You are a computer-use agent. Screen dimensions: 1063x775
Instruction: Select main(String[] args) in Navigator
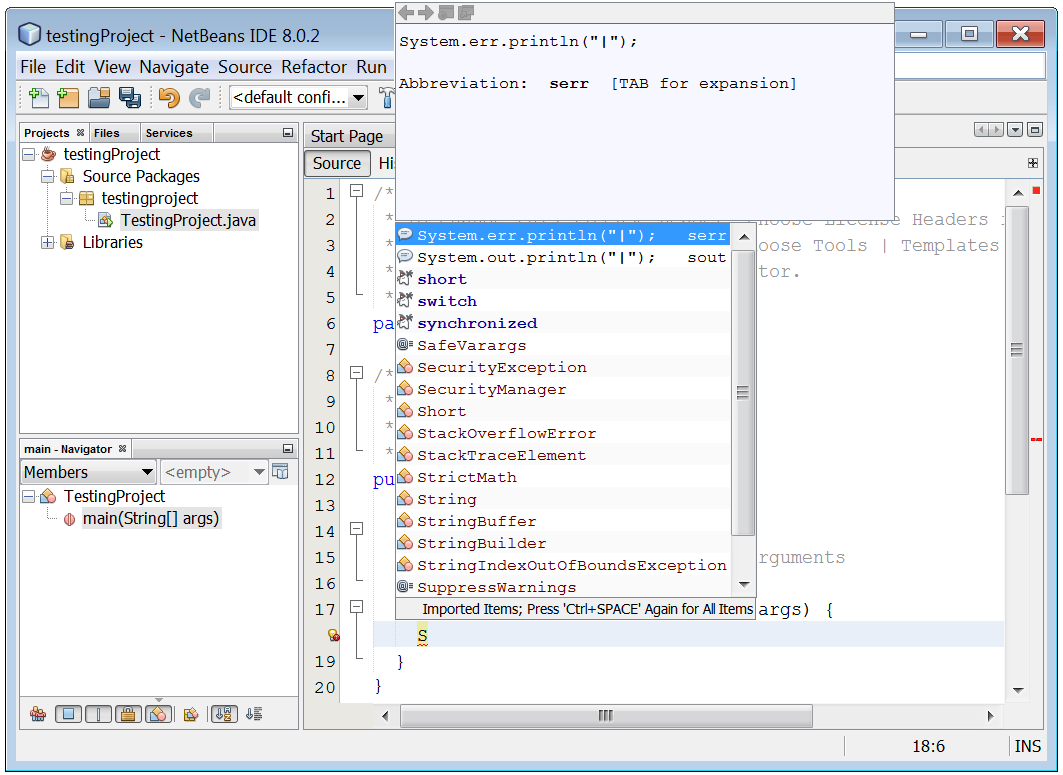coord(151,519)
